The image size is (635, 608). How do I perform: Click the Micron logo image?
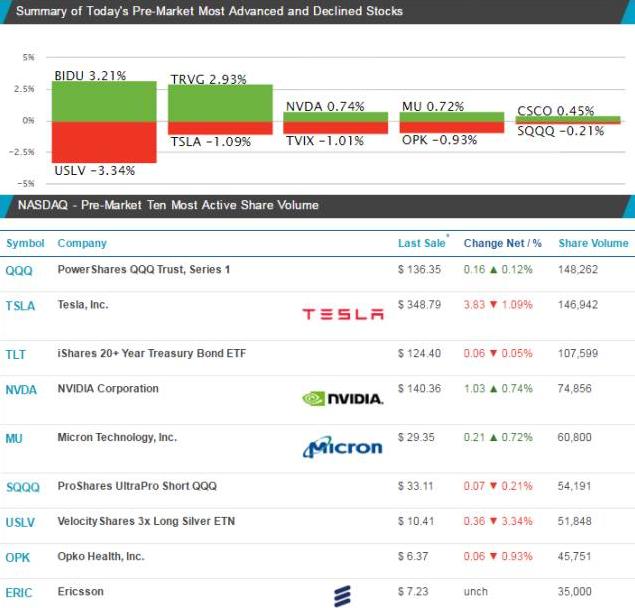coord(343,447)
